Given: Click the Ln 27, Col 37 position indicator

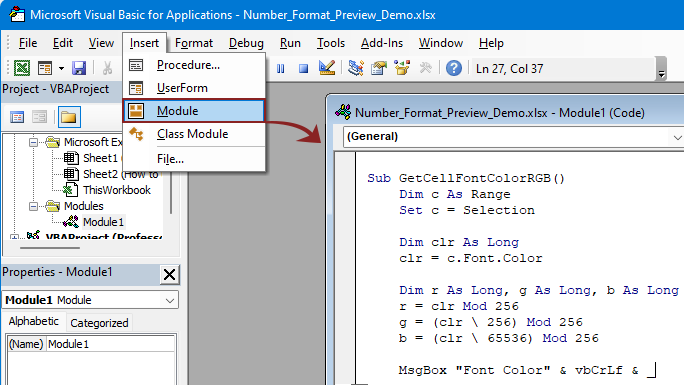Looking at the screenshot, I should [x=509, y=69].
